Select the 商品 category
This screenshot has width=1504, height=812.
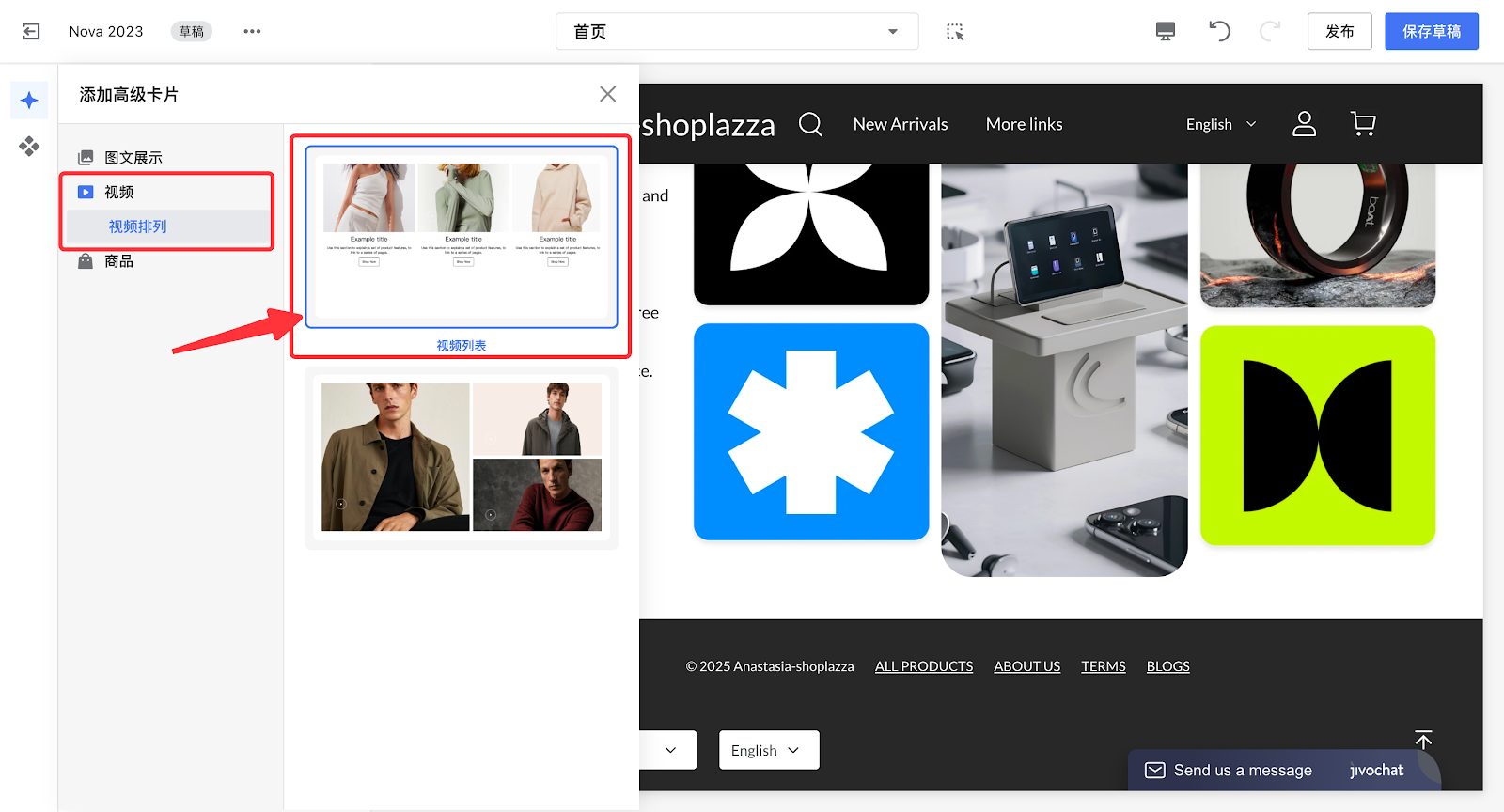(x=118, y=261)
